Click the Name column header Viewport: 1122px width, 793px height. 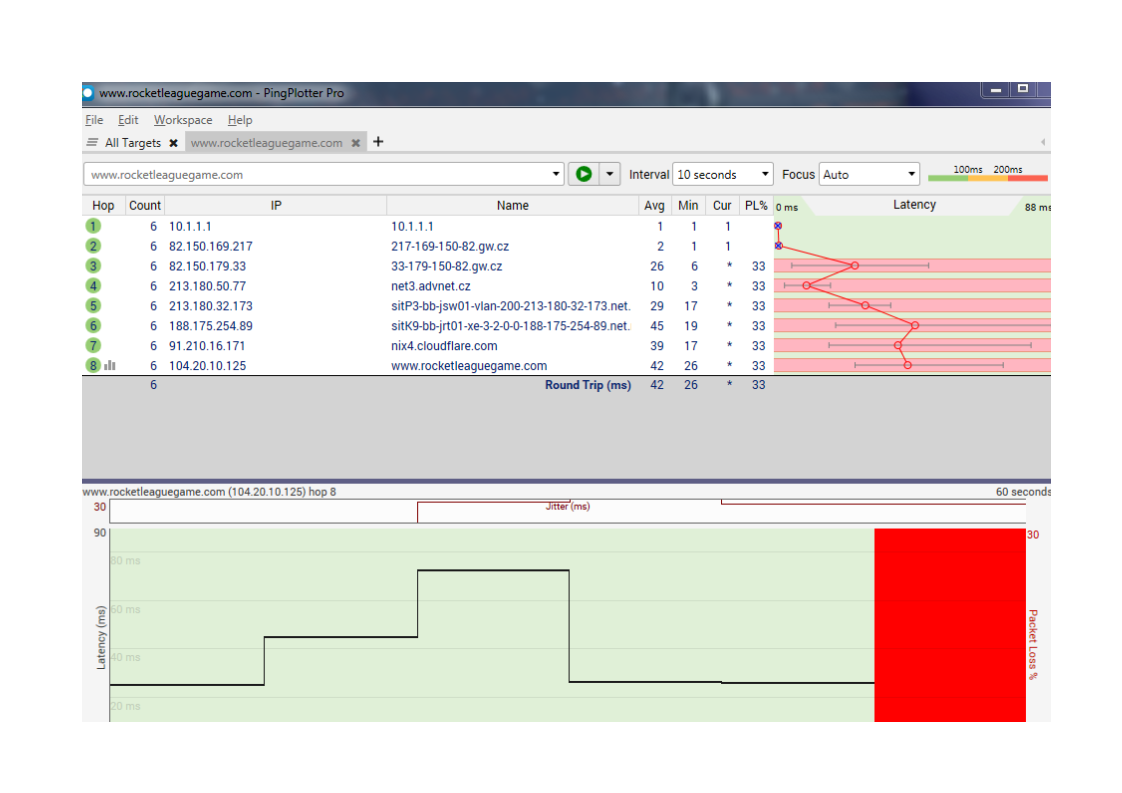512,205
